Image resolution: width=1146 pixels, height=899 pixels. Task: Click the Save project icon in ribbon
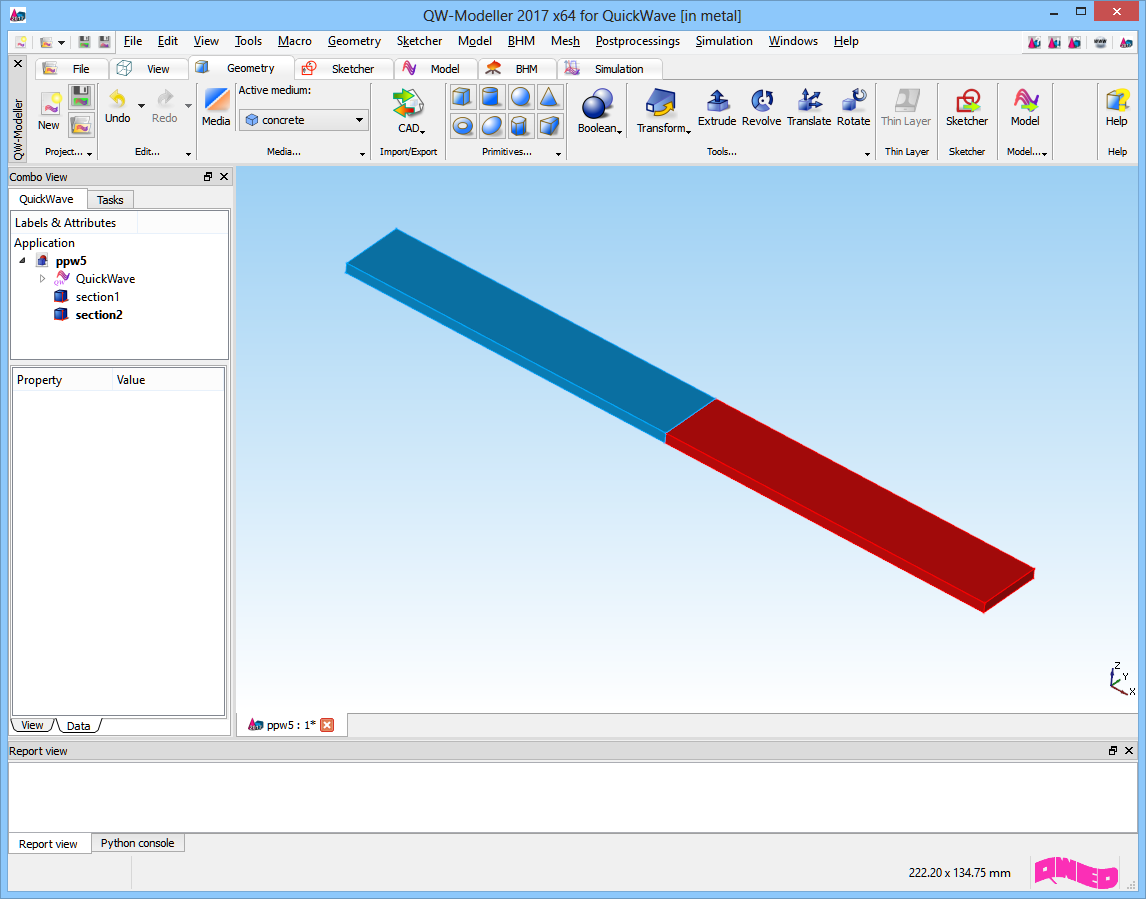tap(81, 96)
